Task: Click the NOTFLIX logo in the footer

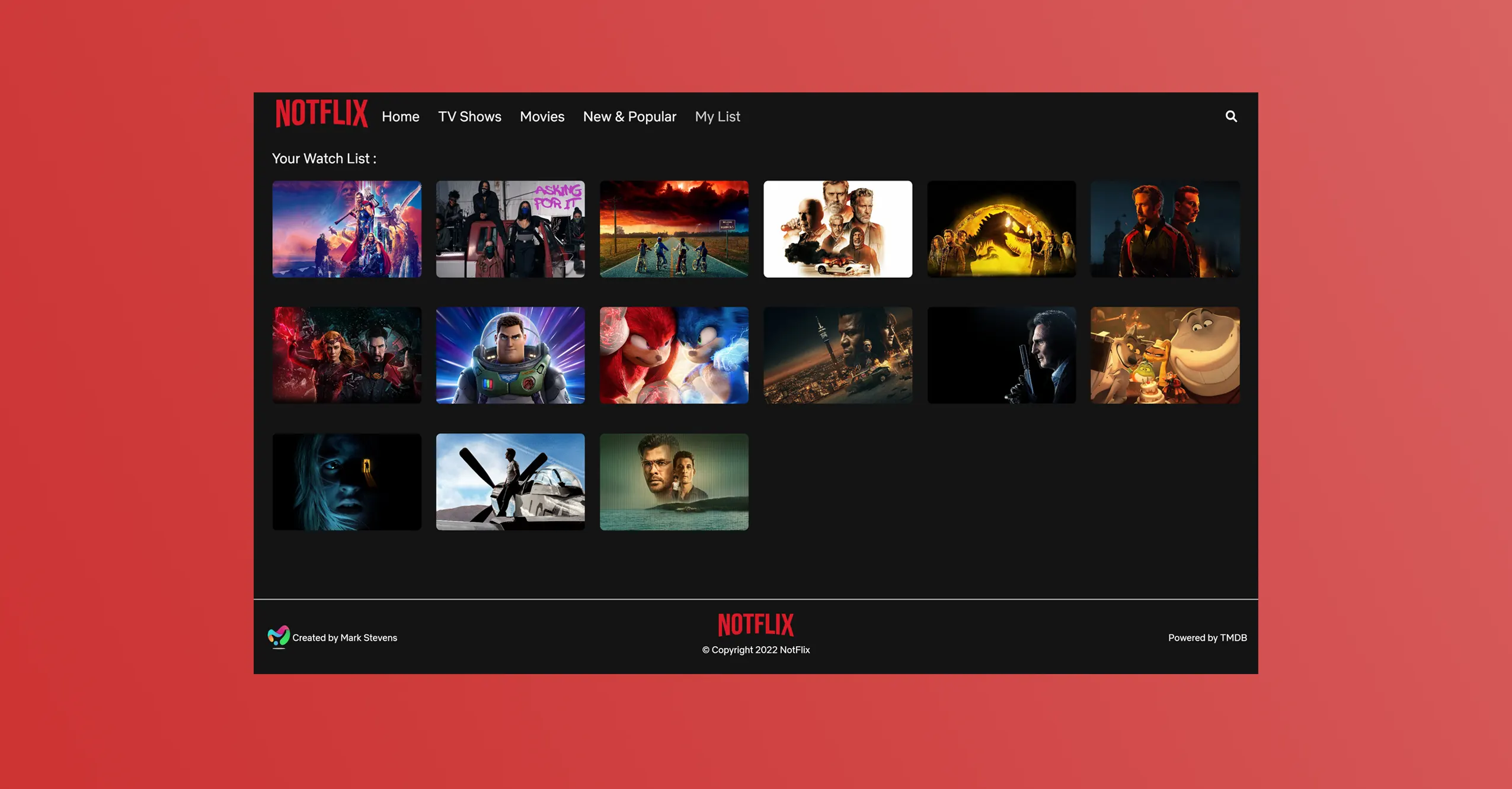Action: click(x=756, y=624)
